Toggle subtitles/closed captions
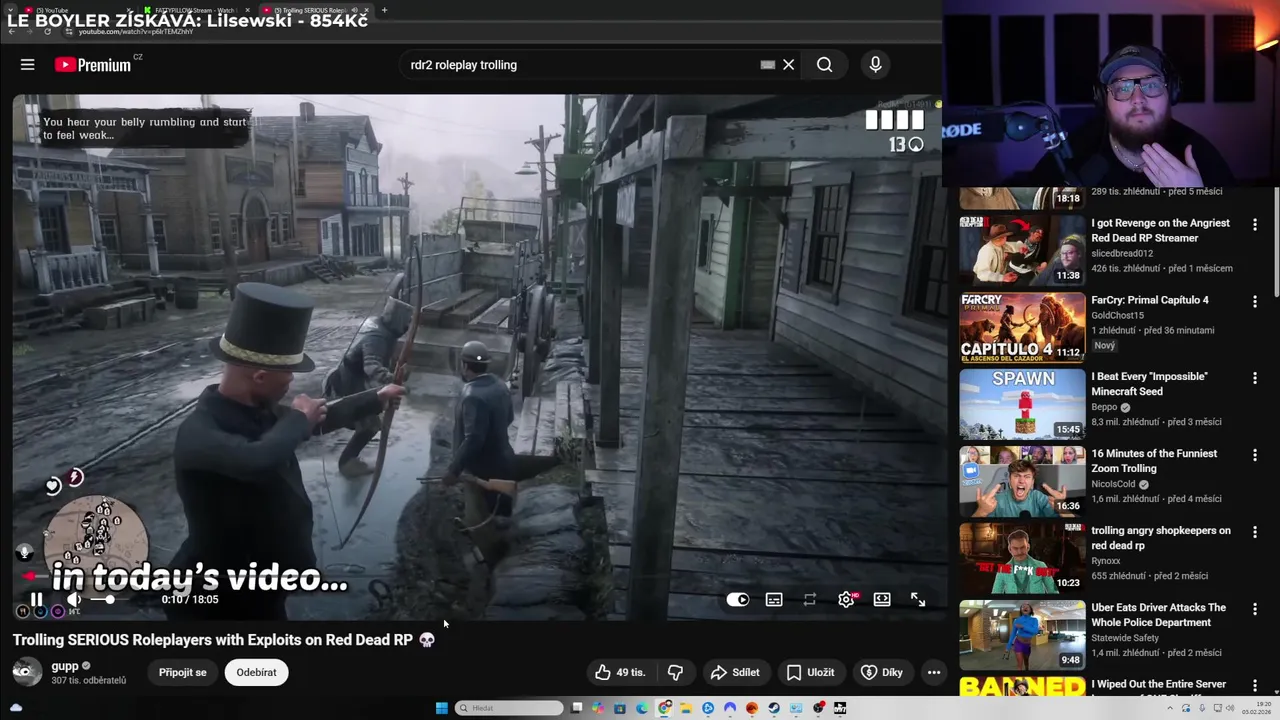The width and height of the screenshot is (1280, 720). tap(774, 600)
